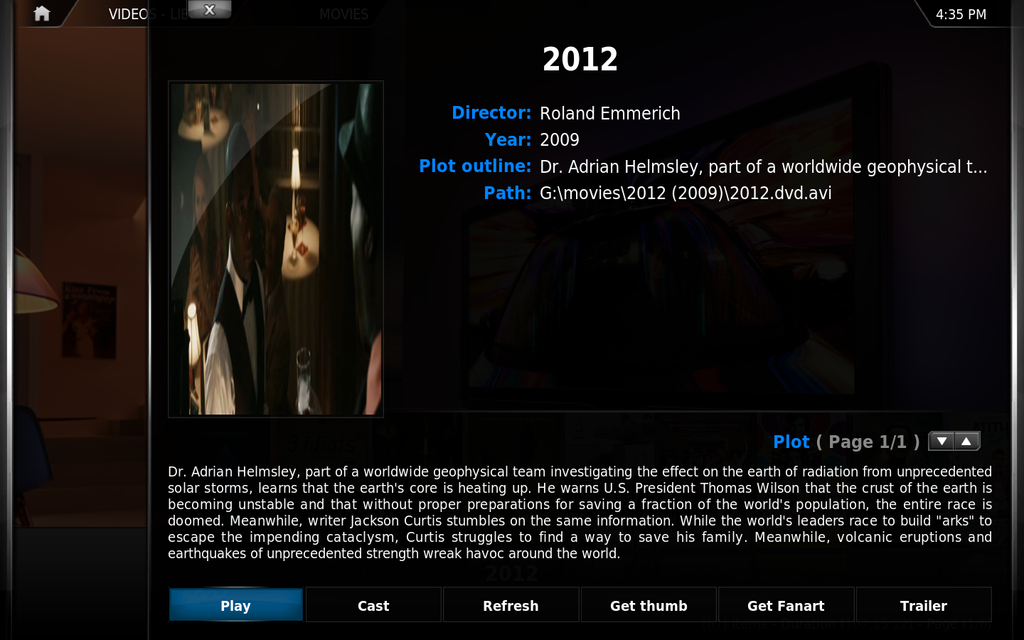Click the 2012 movie poster thumbnail

click(x=276, y=249)
